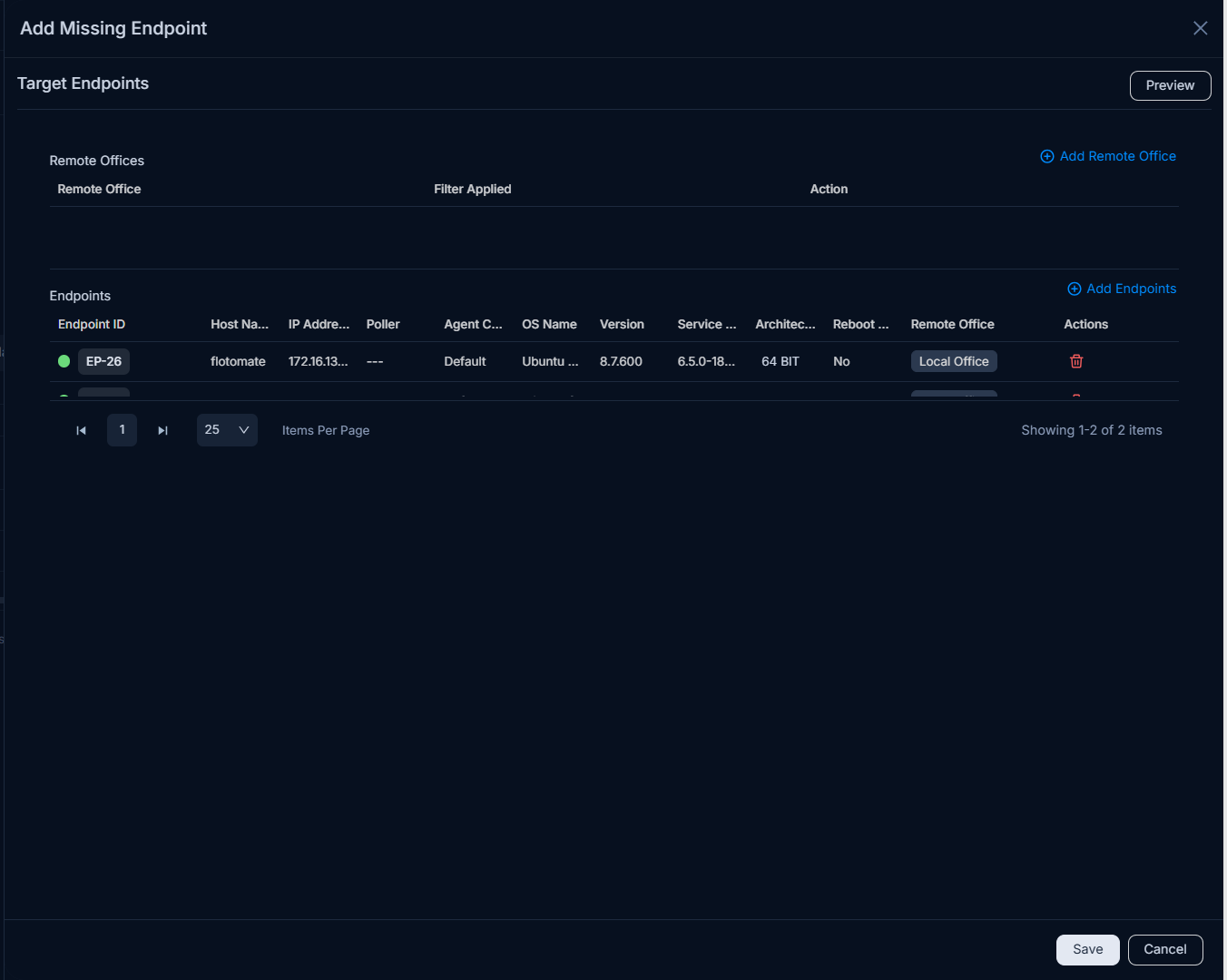The width and height of the screenshot is (1227, 980).
Task: Click the Version column header
Action: (x=622, y=324)
